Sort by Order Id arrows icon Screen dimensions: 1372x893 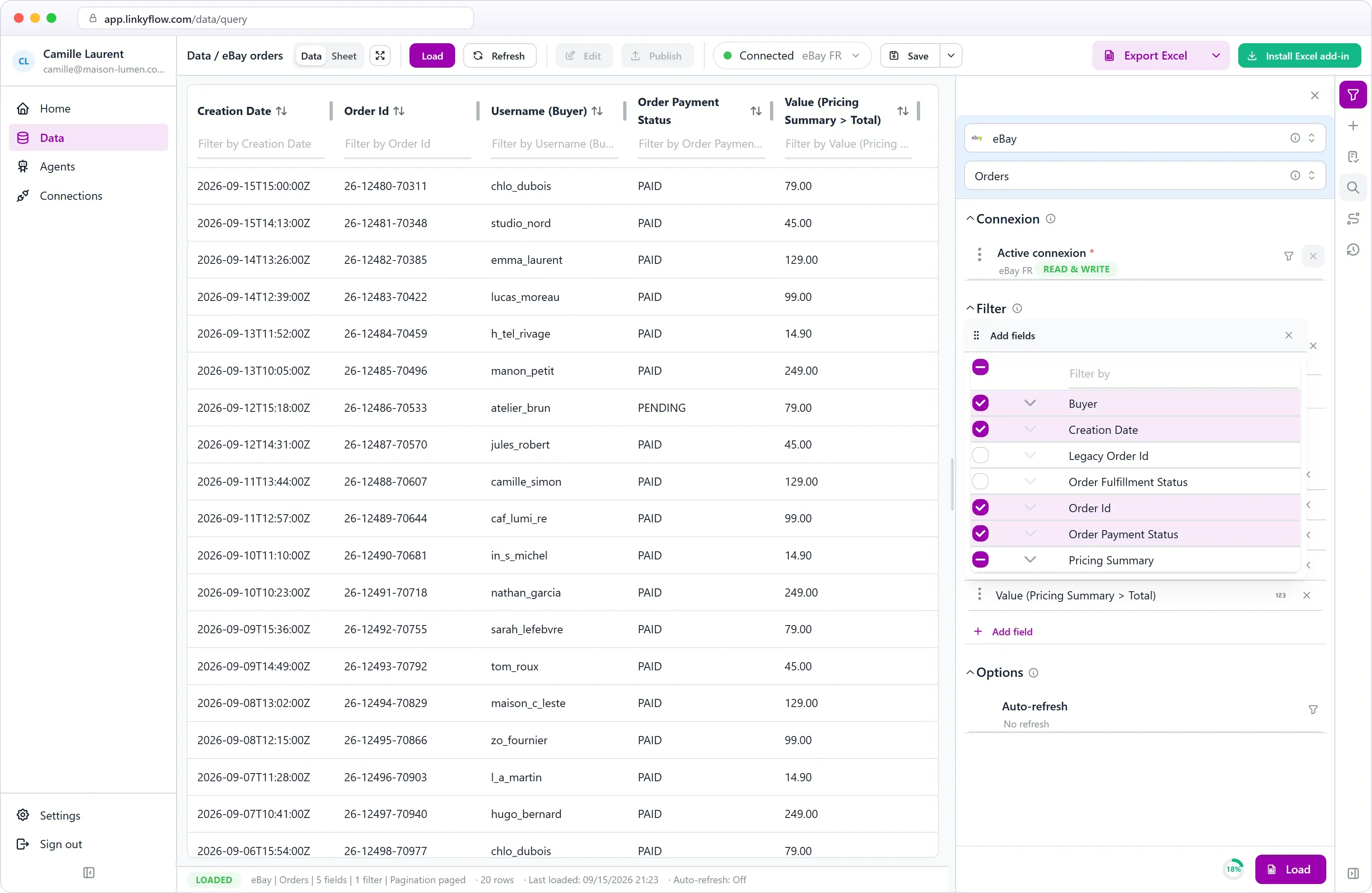coord(399,111)
